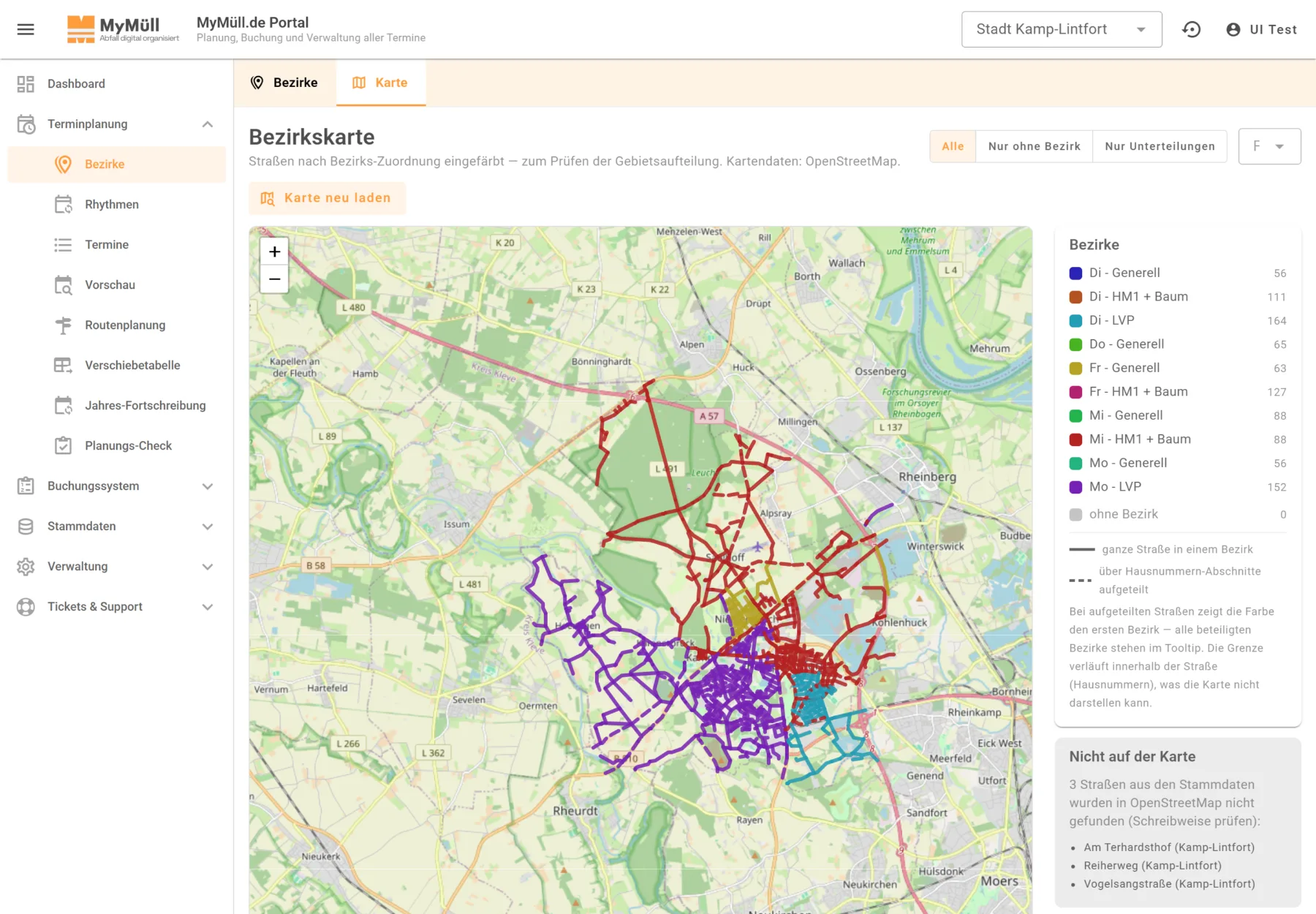Zoom out on the map
Image resolution: width=1316 pixels, height=914 pixels.
[274, 279]
